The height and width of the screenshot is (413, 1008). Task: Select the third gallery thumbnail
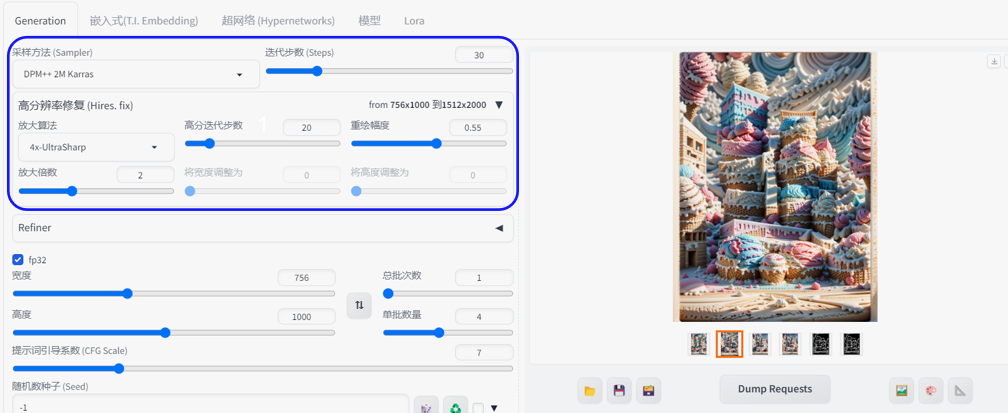pos(760,344)
